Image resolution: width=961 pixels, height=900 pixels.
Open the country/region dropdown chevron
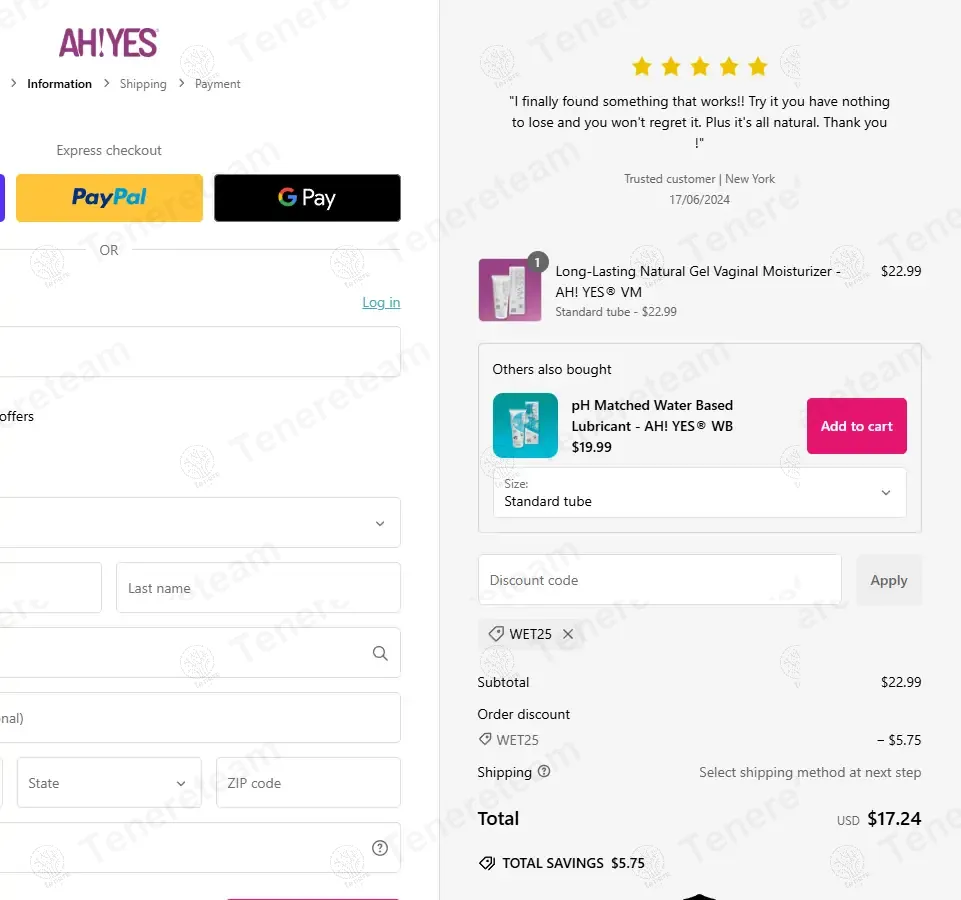tap(380, 524)
